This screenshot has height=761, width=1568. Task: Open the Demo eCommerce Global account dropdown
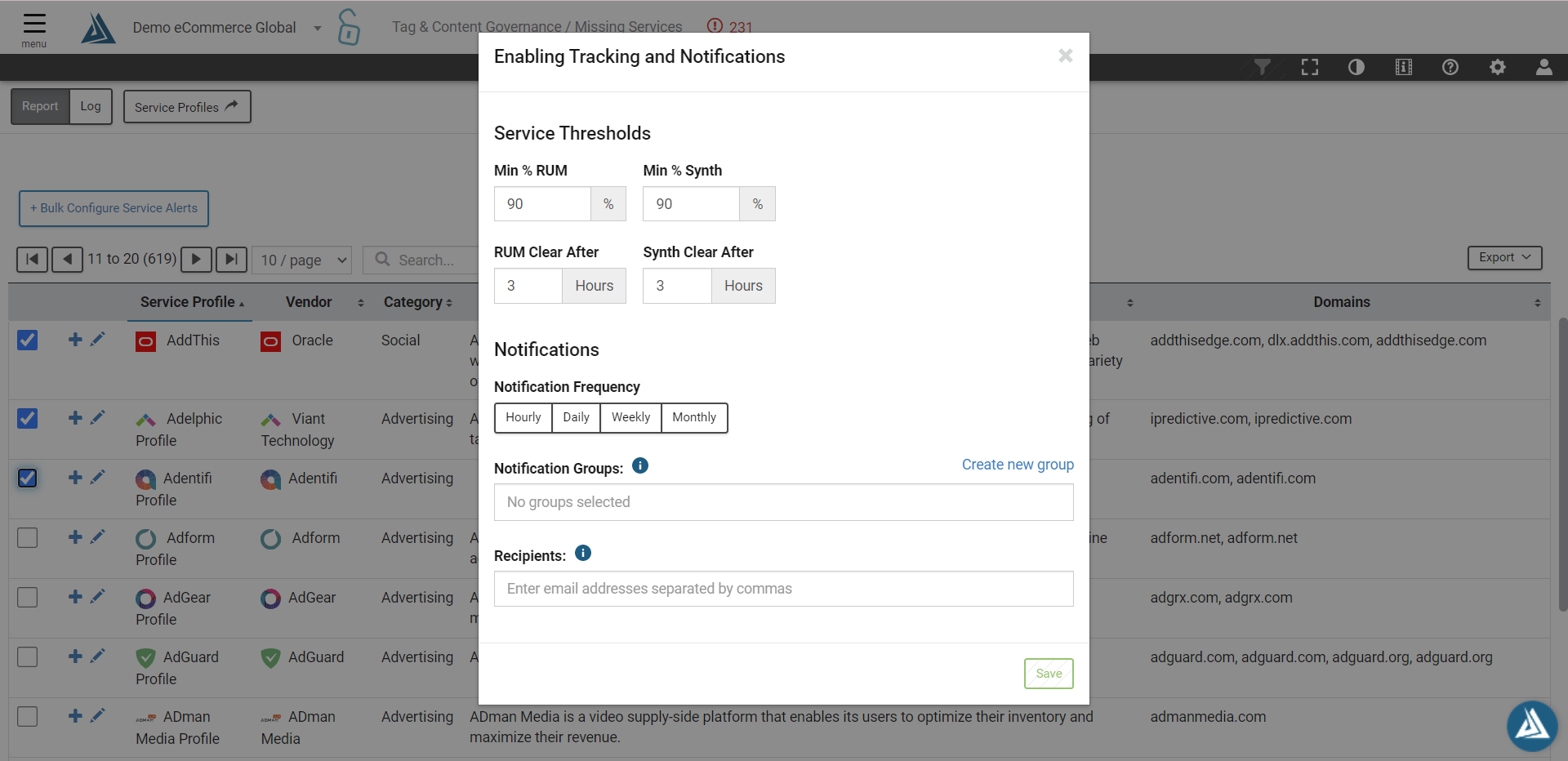tap(227, 28)
